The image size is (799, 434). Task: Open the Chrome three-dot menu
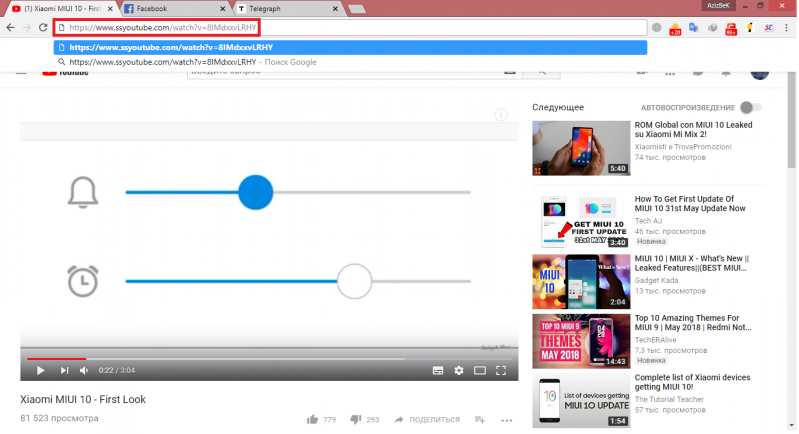(x=786, y=28)
